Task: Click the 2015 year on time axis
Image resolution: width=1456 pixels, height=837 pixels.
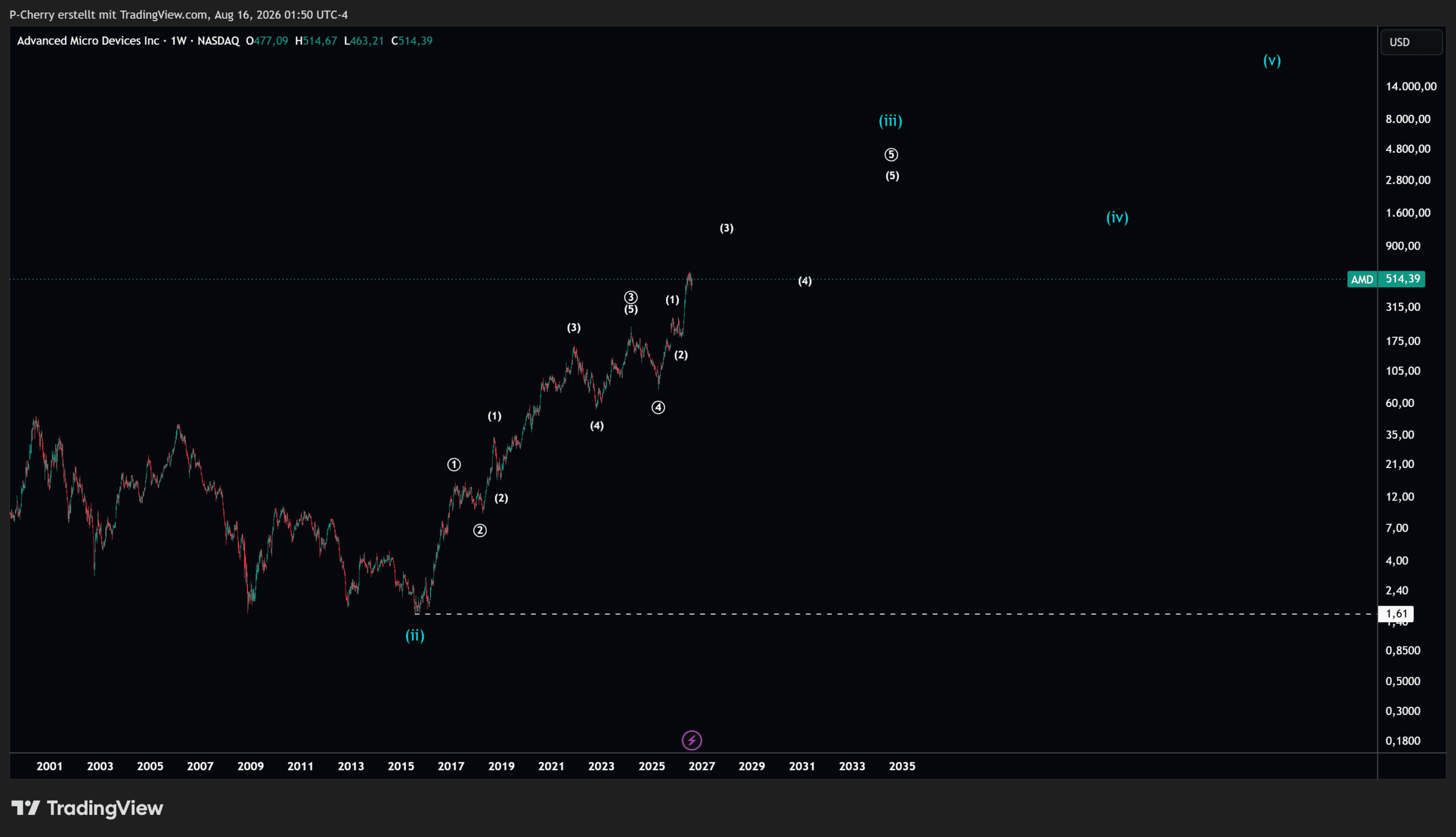Action: [x=400, y=766]
